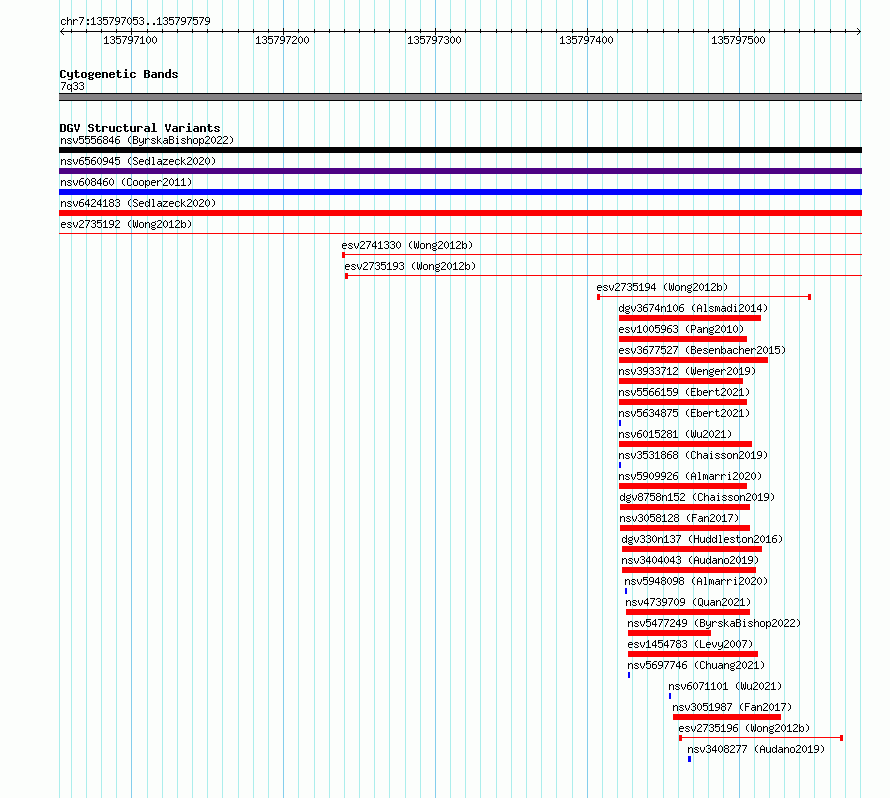Image resolution: width=890 pixels, height=798 pixels.
Task: Click the gray 7q33 cytogenetic band
Action: tap(460, 97)
